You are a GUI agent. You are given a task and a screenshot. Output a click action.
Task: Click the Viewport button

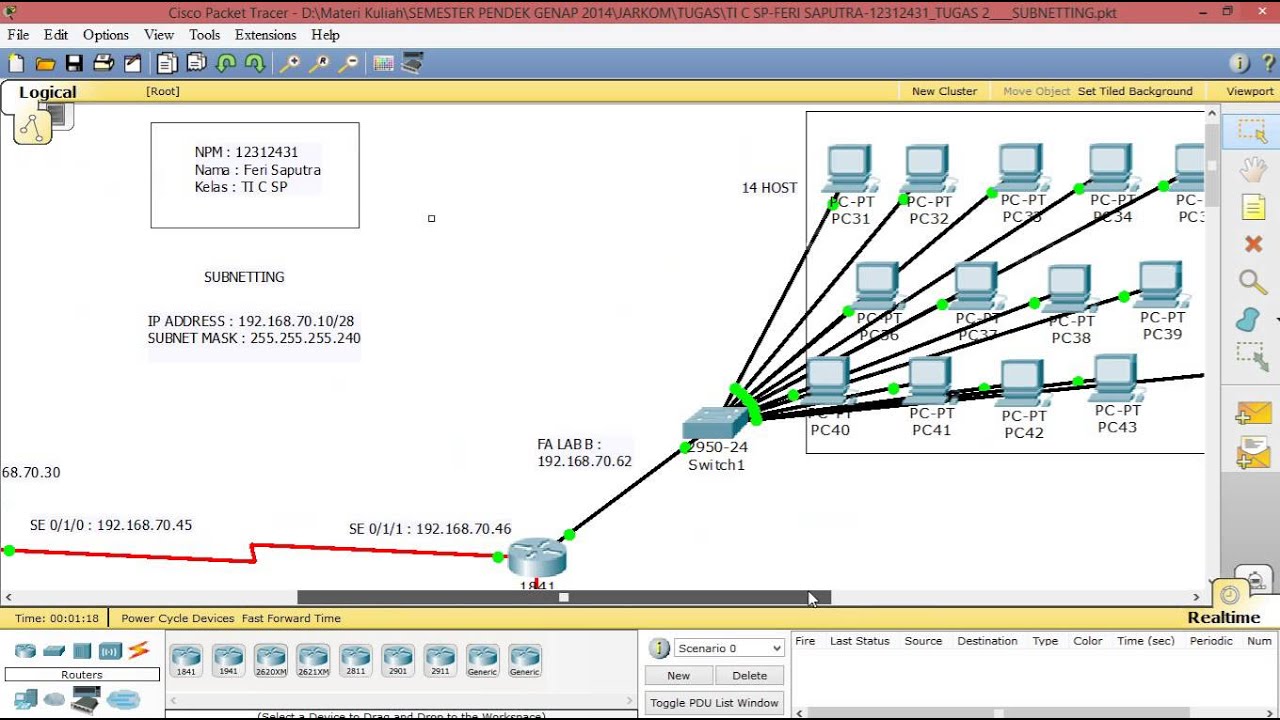(1250, 91)
